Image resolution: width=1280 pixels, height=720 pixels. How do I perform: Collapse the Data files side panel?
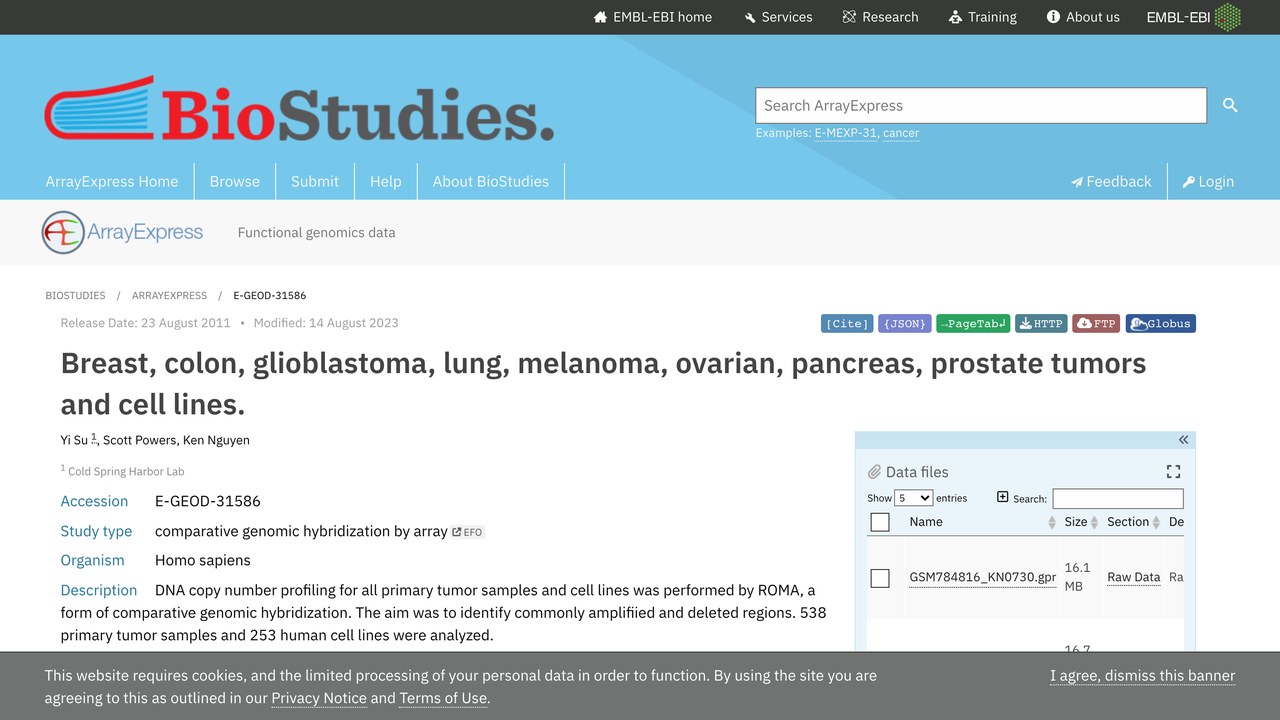[x=1183, y=440]
